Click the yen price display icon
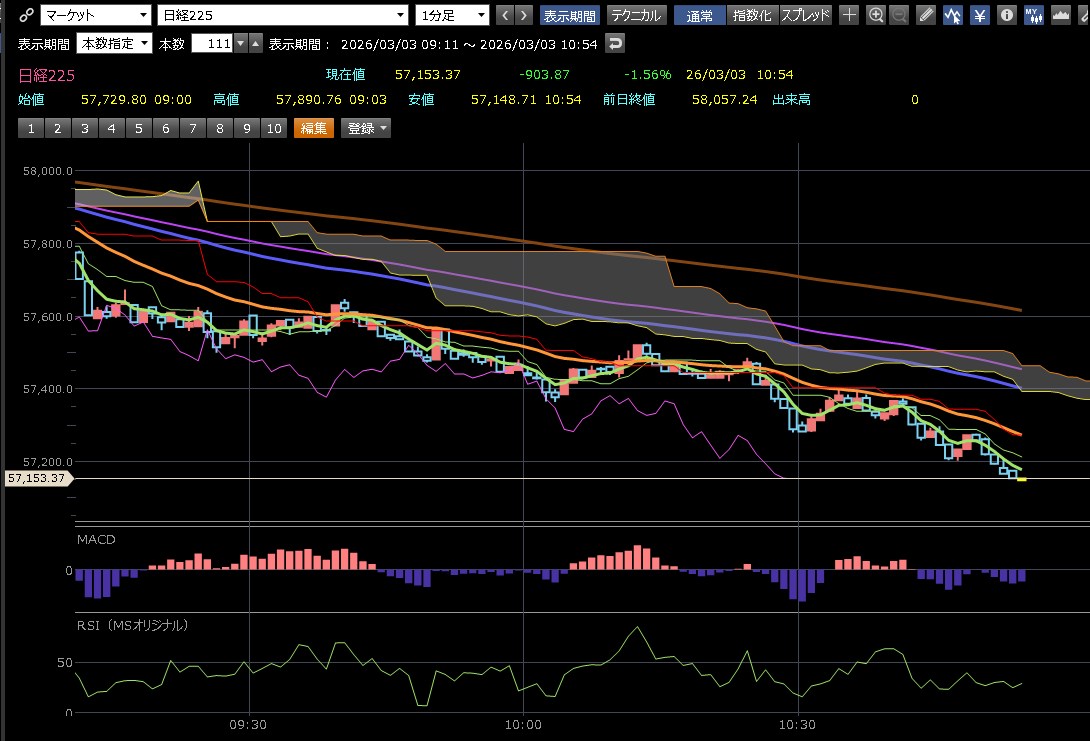This screenshot has height=741, width=1090. [980, 15]
